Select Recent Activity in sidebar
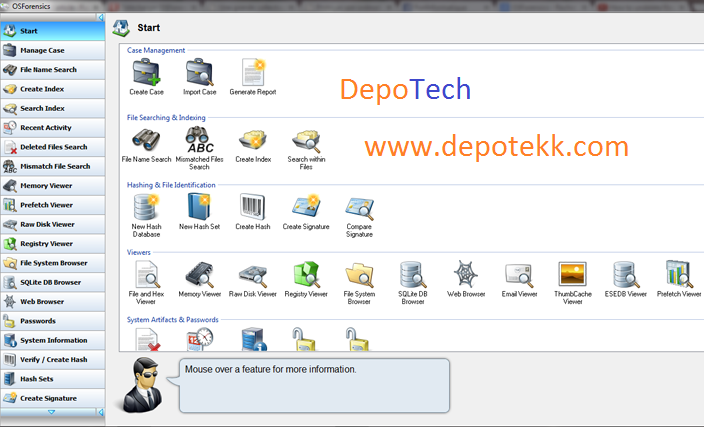704x427 pixels. coord(53,128)
